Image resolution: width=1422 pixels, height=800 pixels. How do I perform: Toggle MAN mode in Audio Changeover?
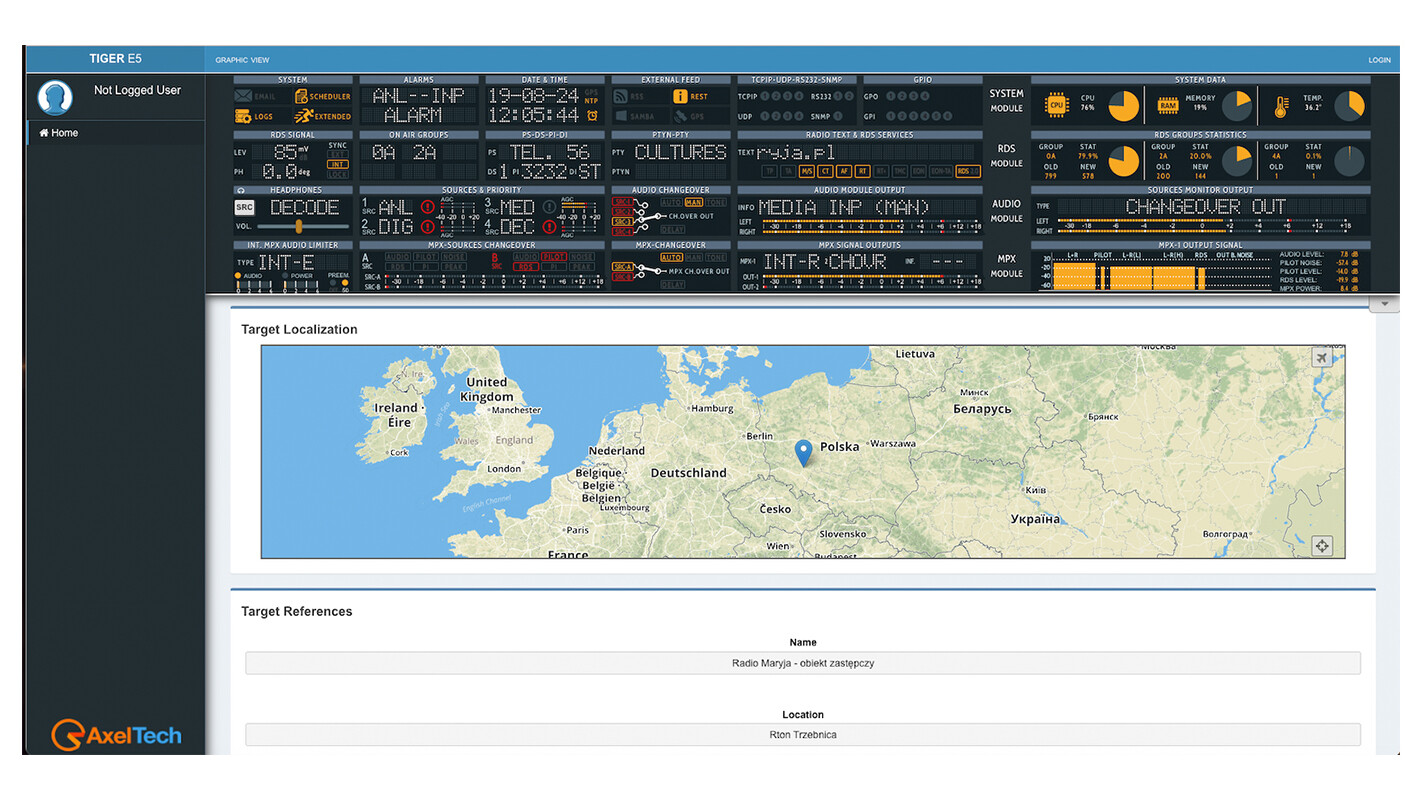point(693,203)
